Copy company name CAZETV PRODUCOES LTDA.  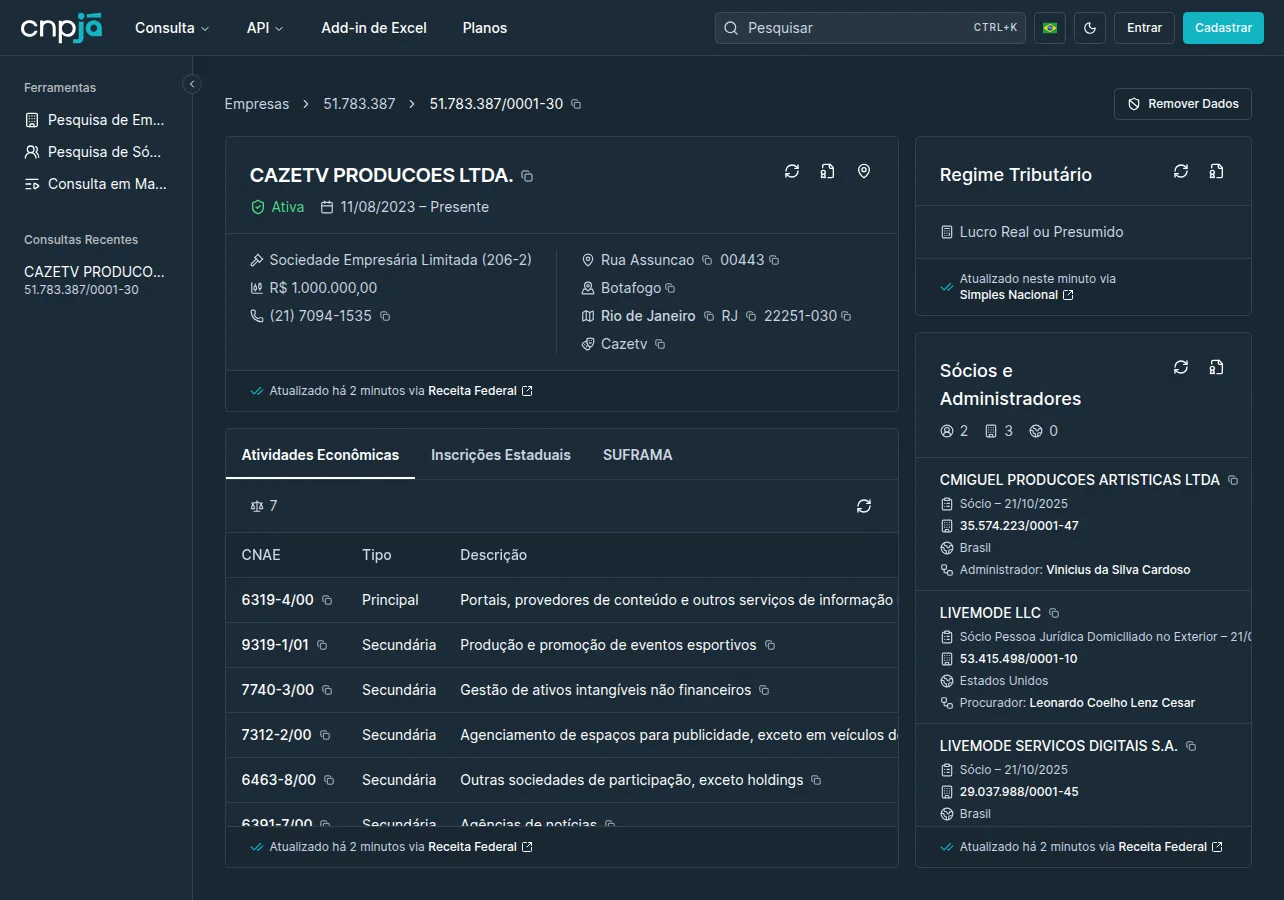click(x=527, y=176)
